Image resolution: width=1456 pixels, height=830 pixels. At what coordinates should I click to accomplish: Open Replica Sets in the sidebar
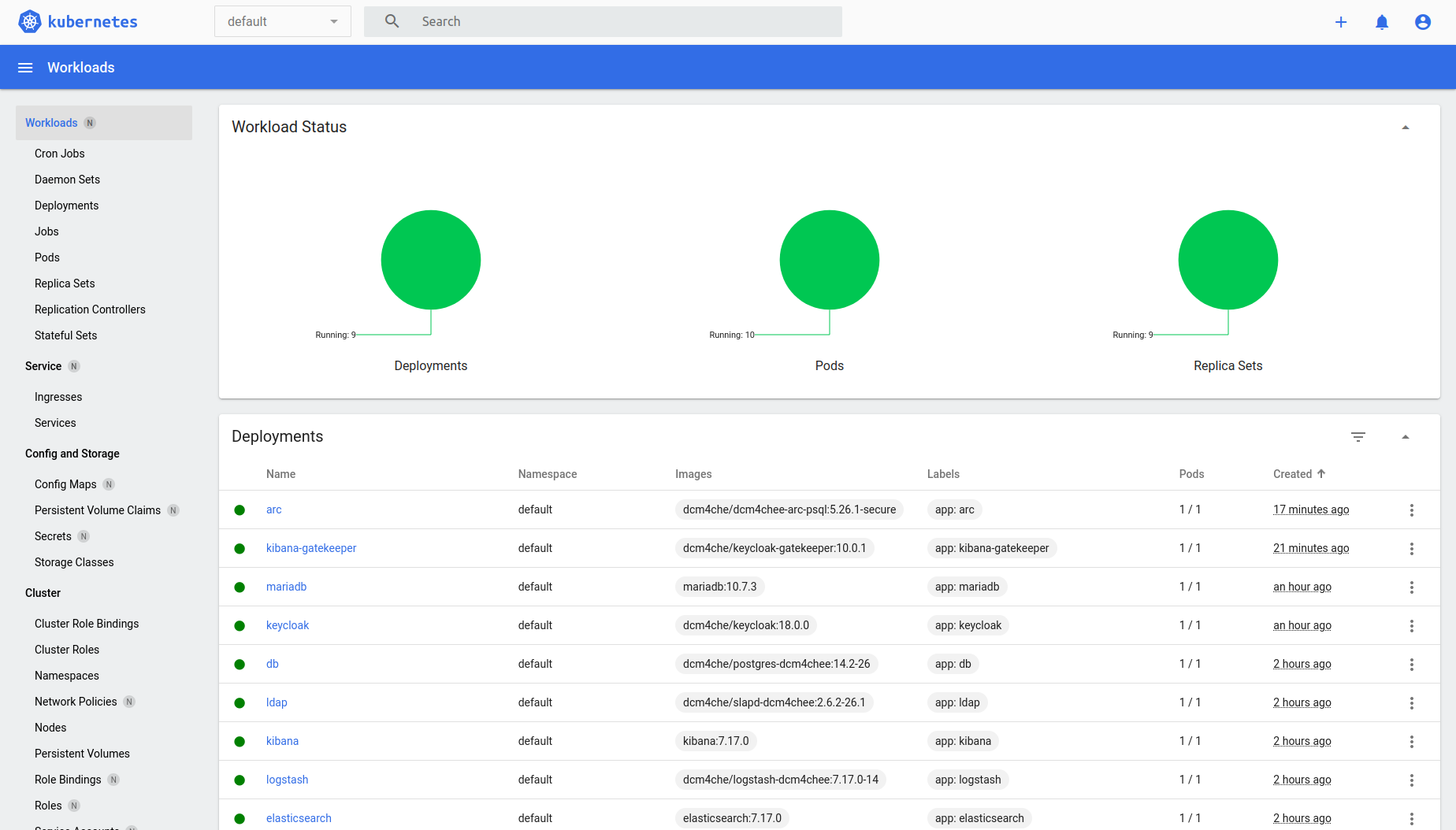(65, 283)
